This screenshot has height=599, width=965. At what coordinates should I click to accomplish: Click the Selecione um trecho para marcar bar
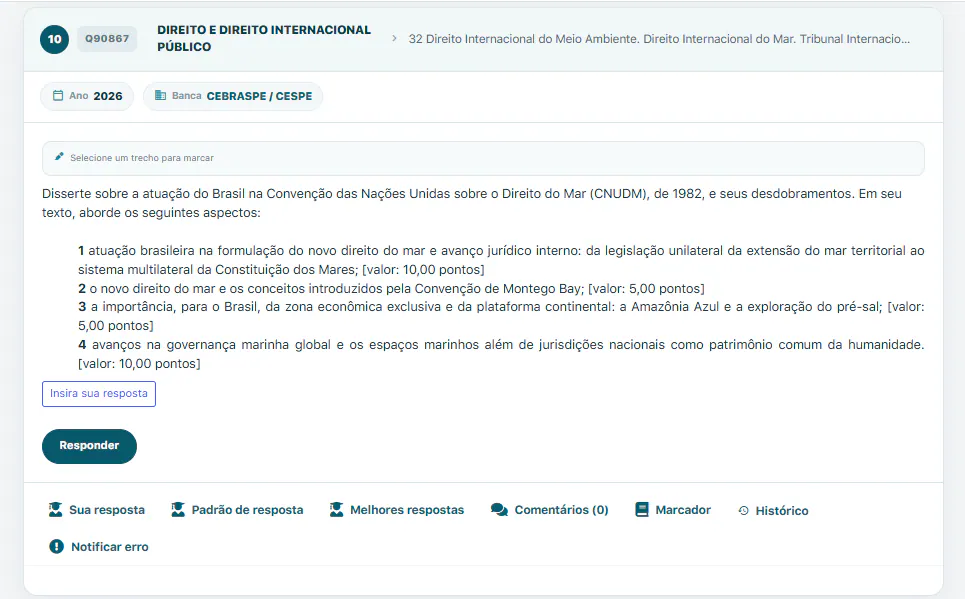[483, 158]
